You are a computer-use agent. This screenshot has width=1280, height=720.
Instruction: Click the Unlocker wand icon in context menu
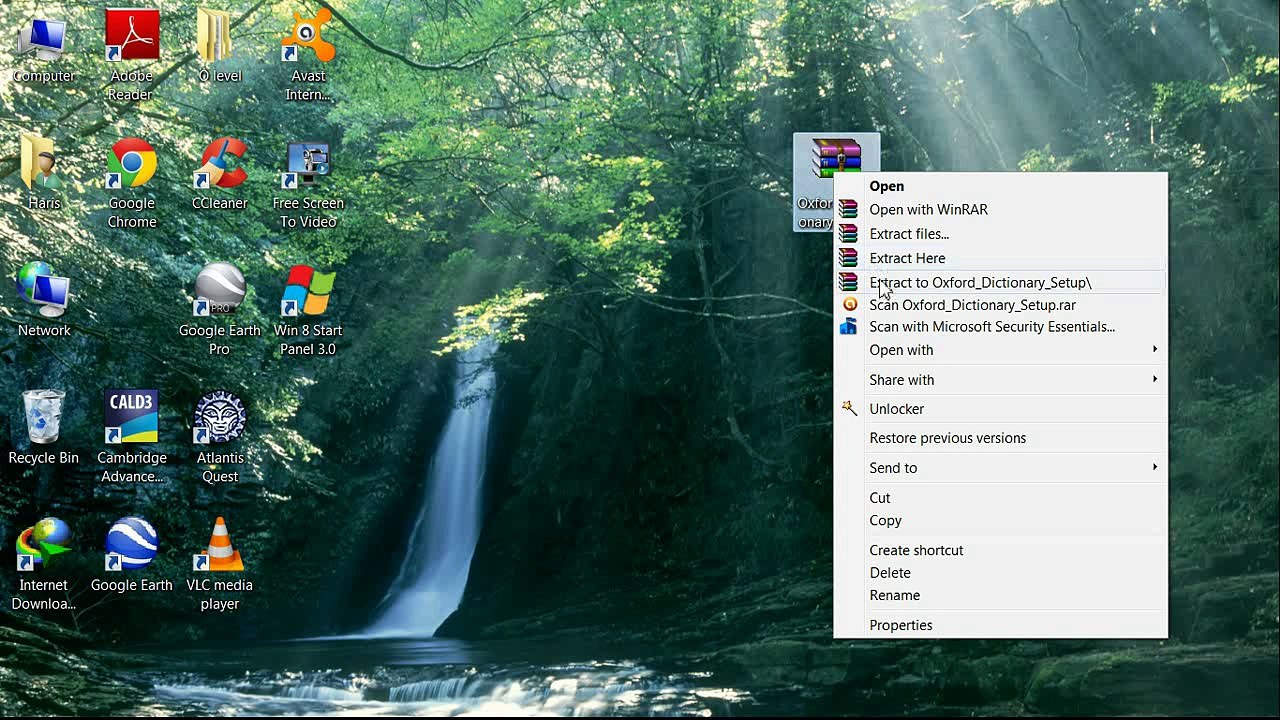(849, 408)
